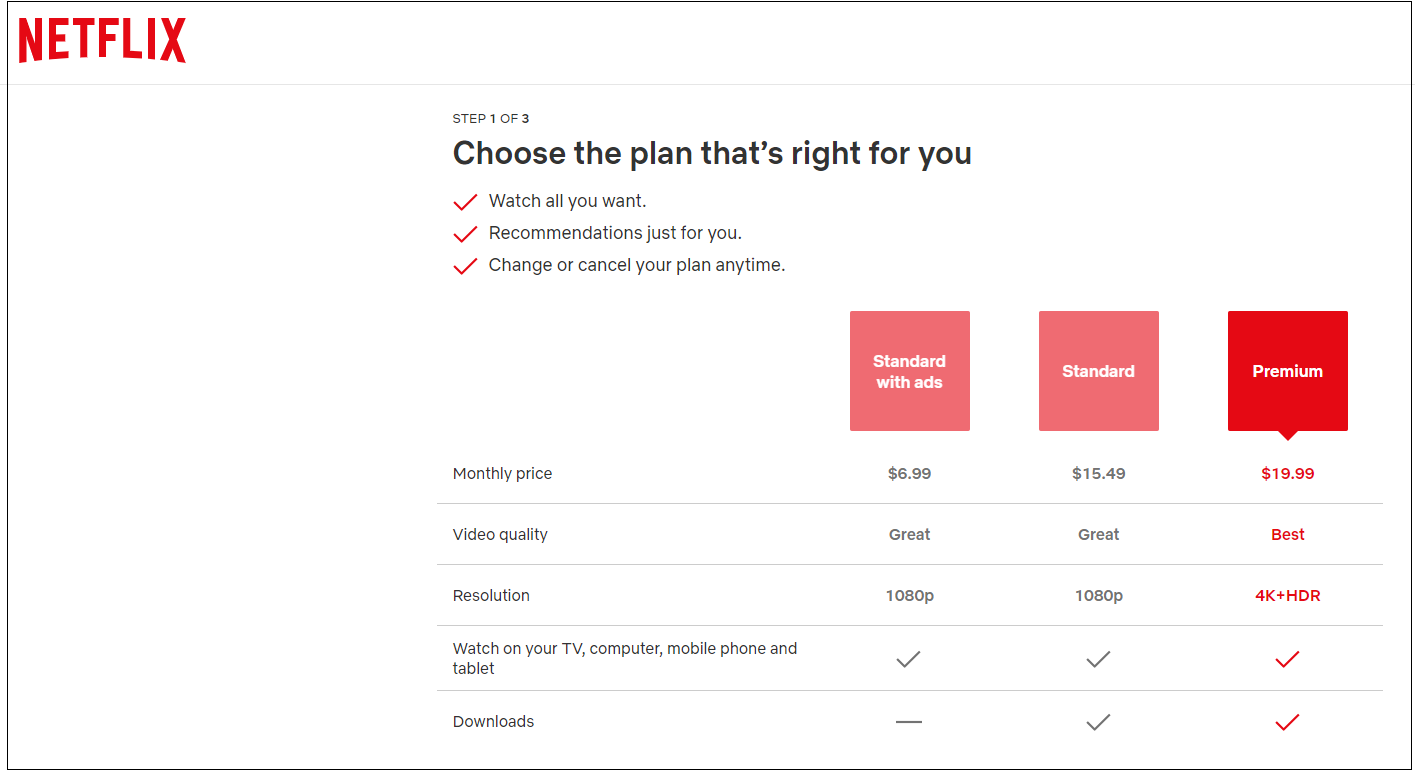Click the red check beside "Watch all you want"
The height and width of the screenshot is (770, 1415).
pos(465,200)
